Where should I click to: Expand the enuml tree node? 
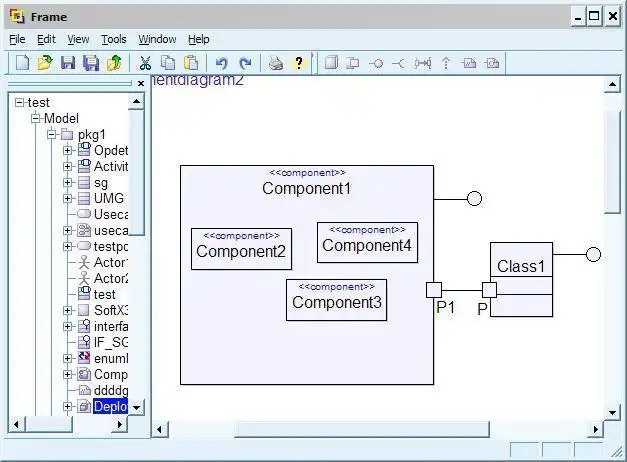tap(68, 358)
